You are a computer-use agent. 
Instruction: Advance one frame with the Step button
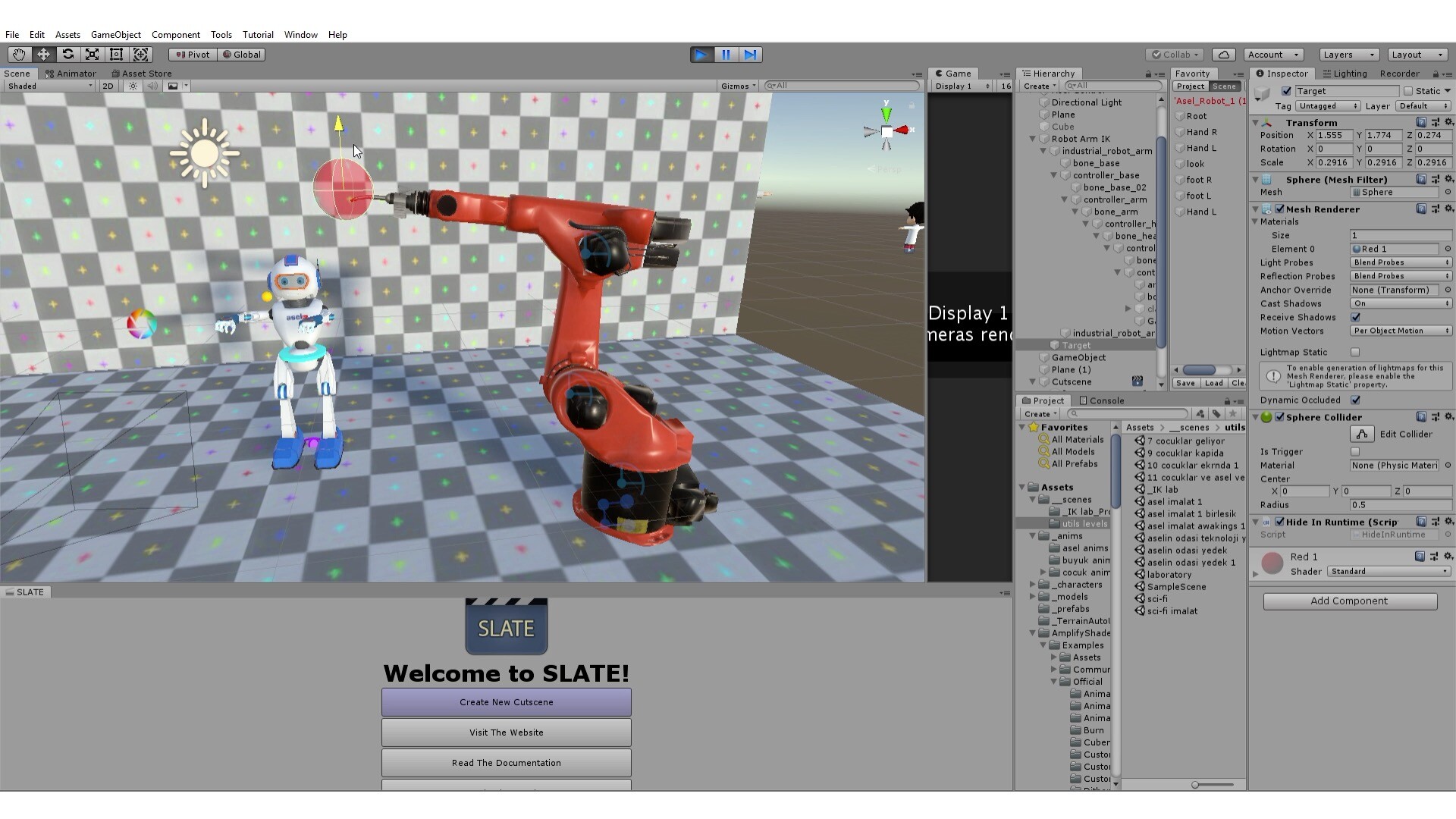(750, 55)
